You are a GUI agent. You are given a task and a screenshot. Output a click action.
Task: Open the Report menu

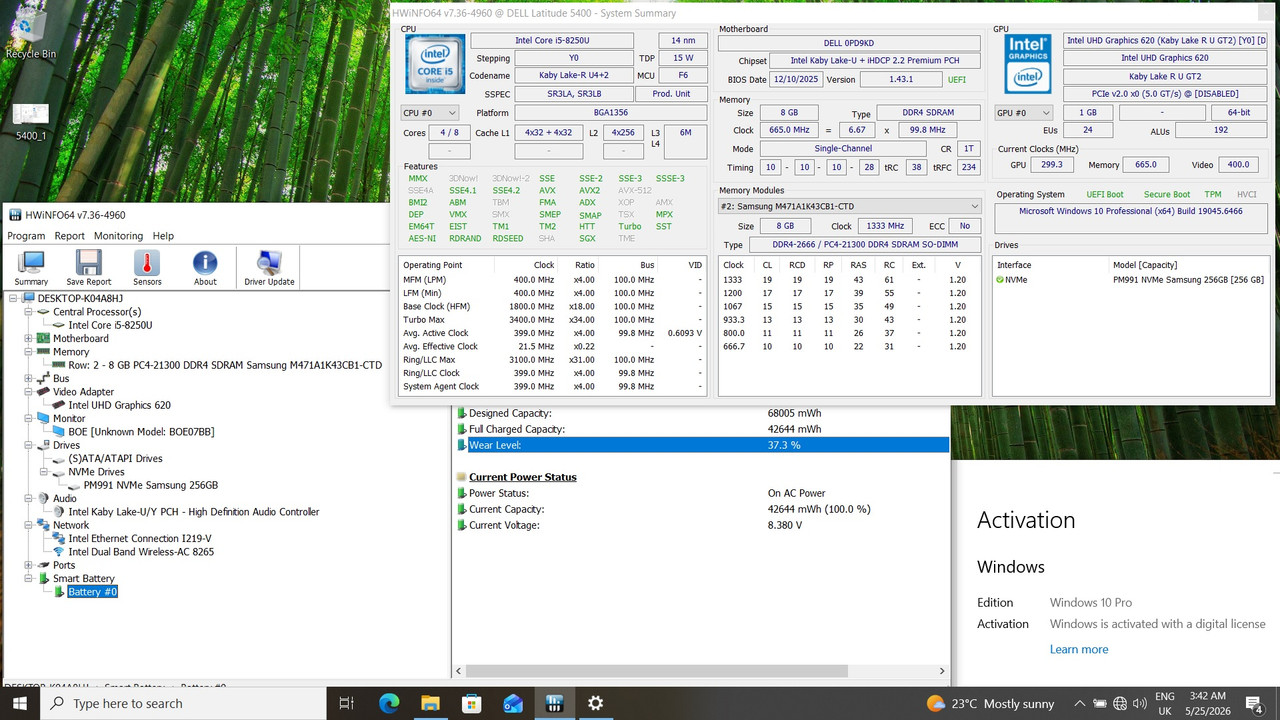pyautogui.click(x=70, y=236)
